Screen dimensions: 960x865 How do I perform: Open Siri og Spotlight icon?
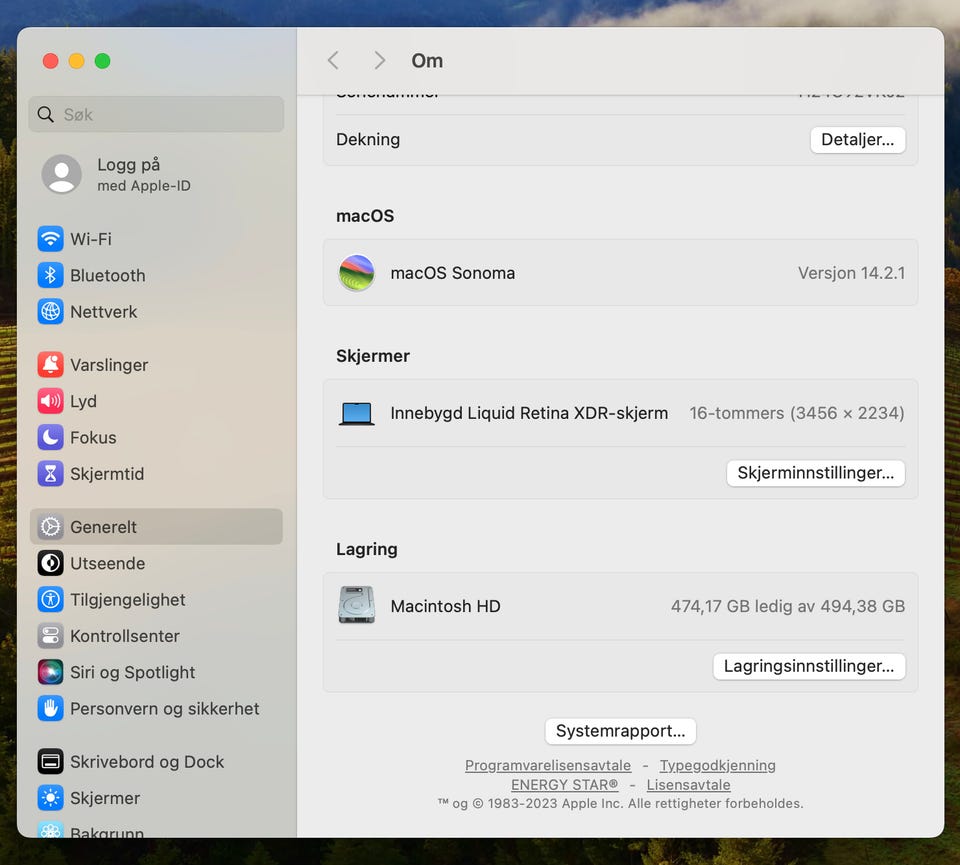click(50, 672)
